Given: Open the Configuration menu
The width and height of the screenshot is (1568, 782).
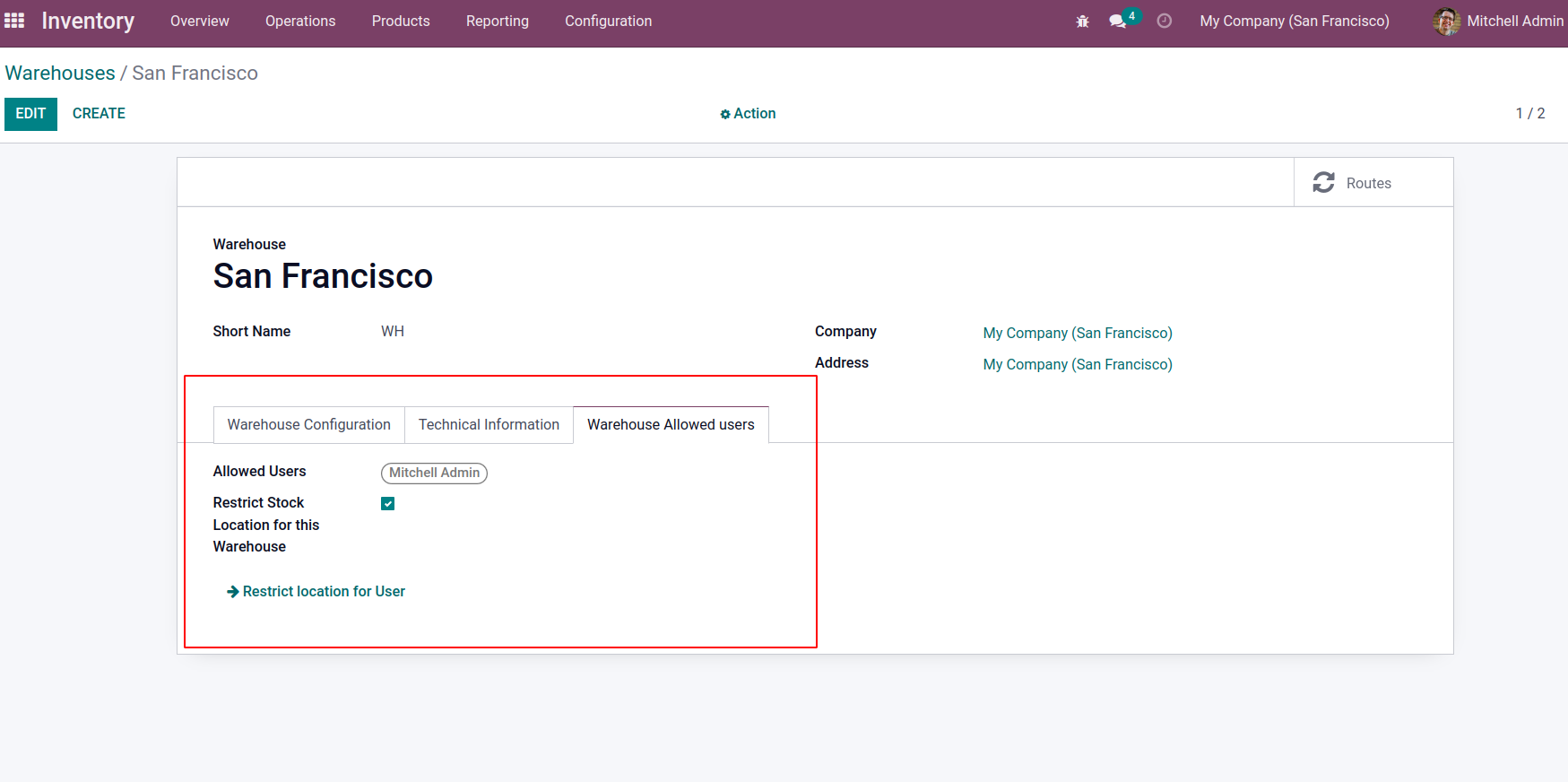Looking at the screenshot, I should (608, 21).
